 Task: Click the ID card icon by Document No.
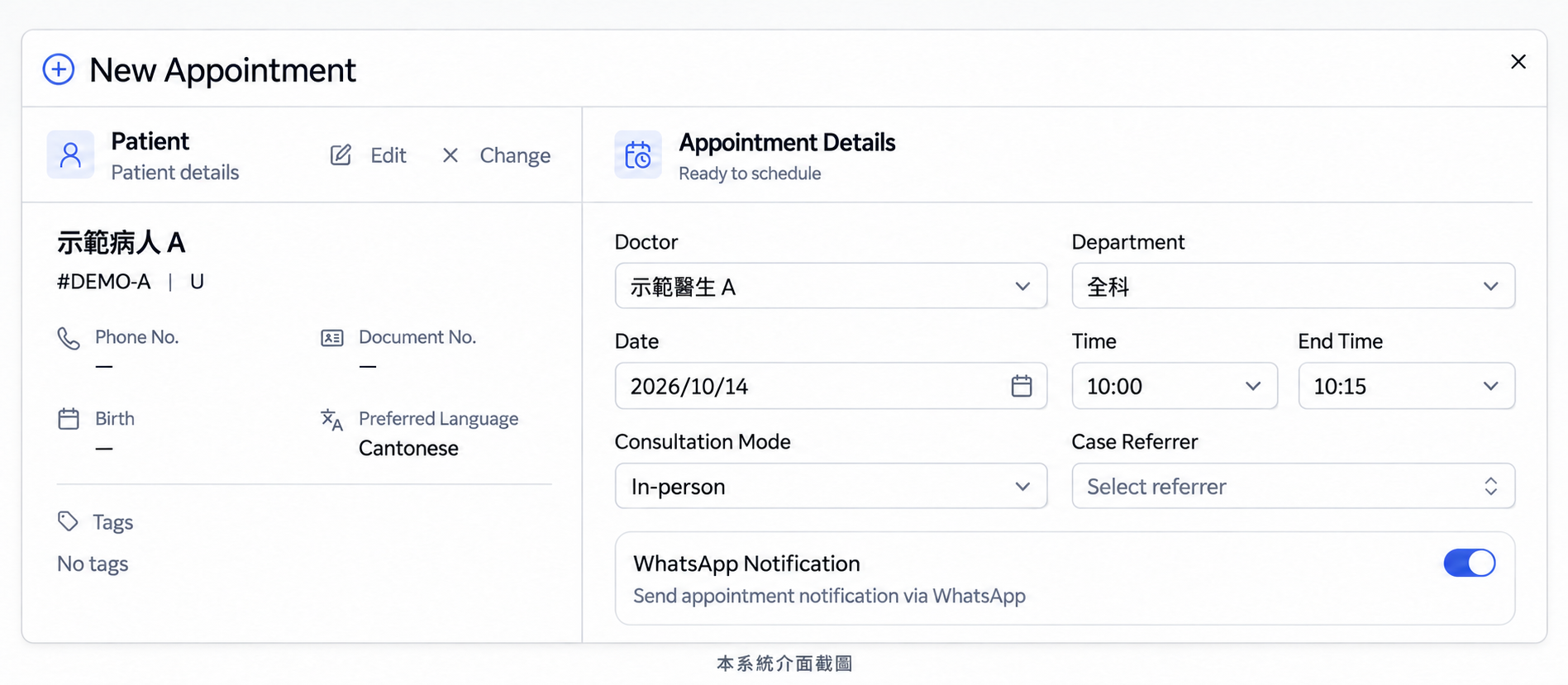[x=332, y=338]
